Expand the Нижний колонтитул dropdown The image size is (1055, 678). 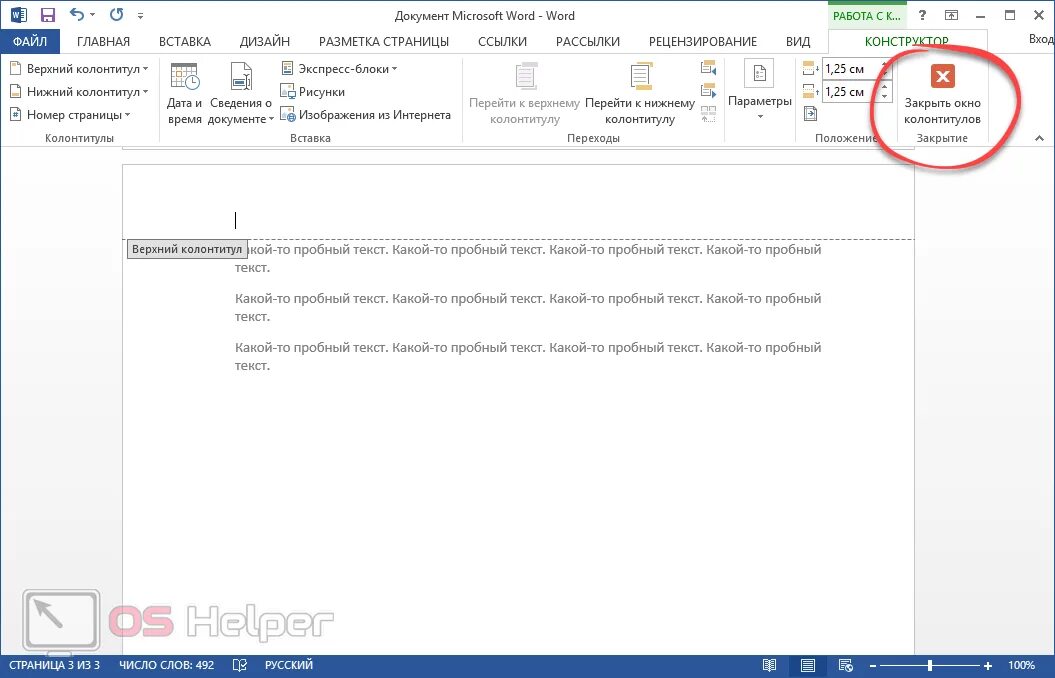[79, 91]
